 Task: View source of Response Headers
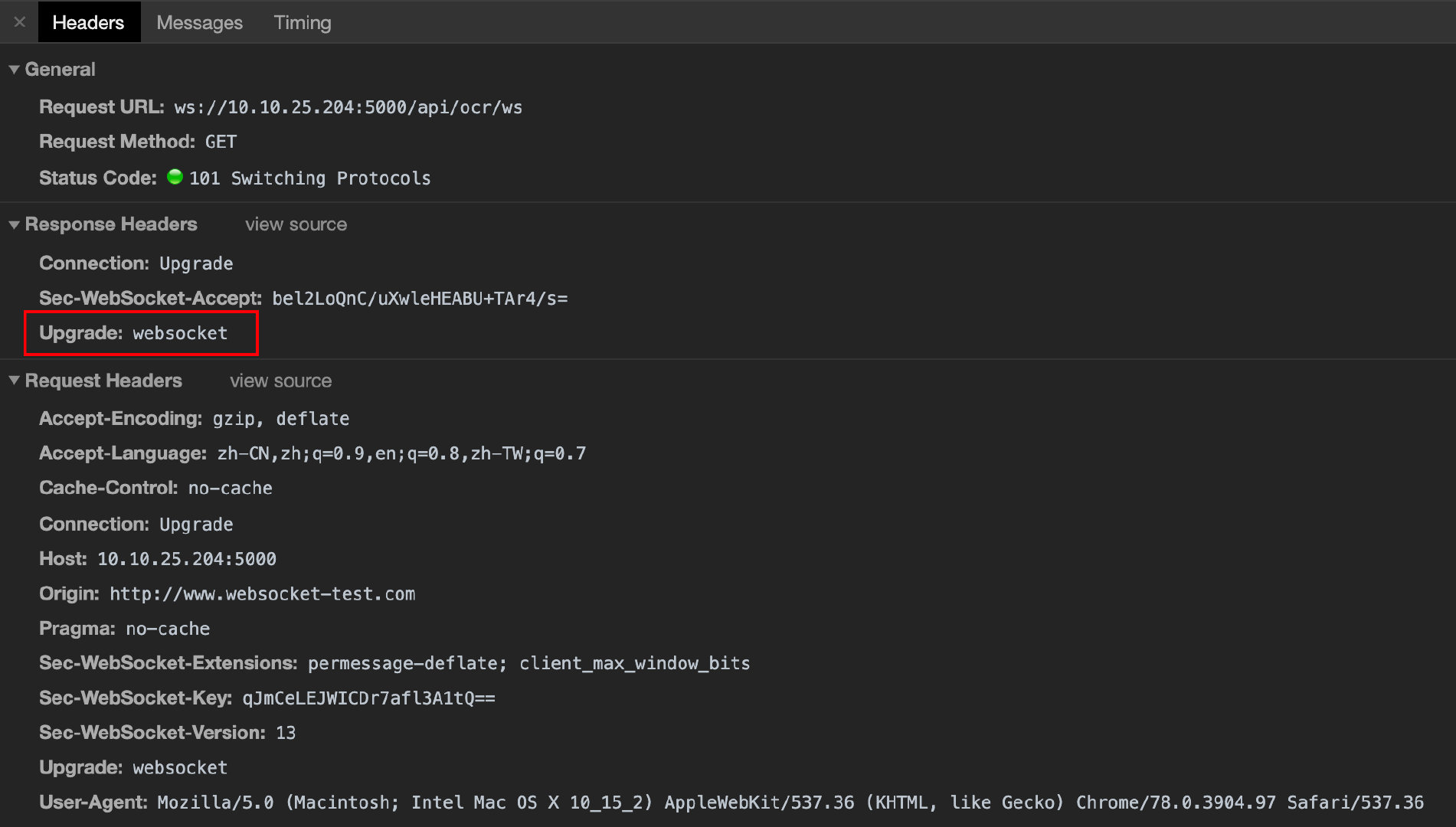pyautogui.click(x=296, y=224)
